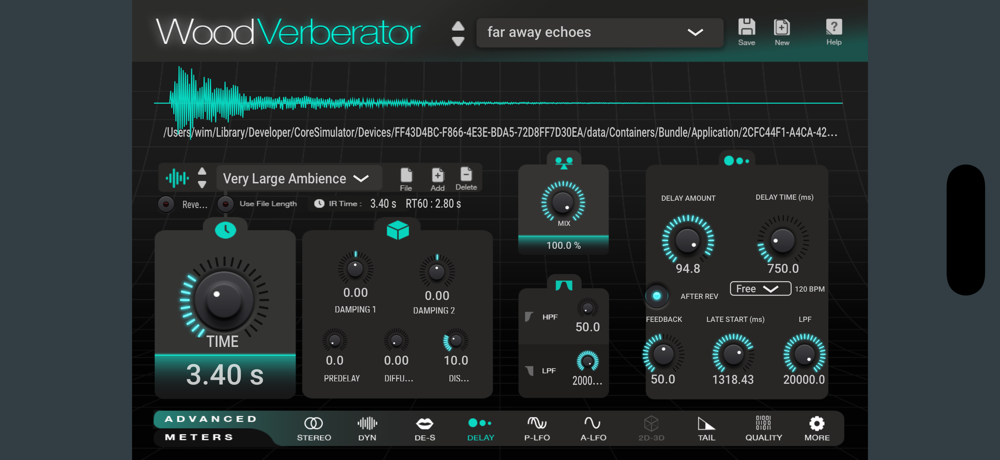Screen dimensions: 1000x460
Task: Toggle Use File Length option
Action: pos(225,204)
